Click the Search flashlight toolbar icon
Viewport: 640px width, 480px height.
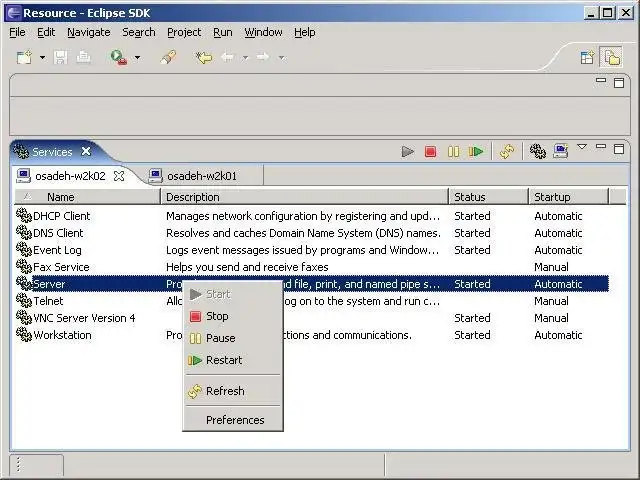(x=168, y=57)
